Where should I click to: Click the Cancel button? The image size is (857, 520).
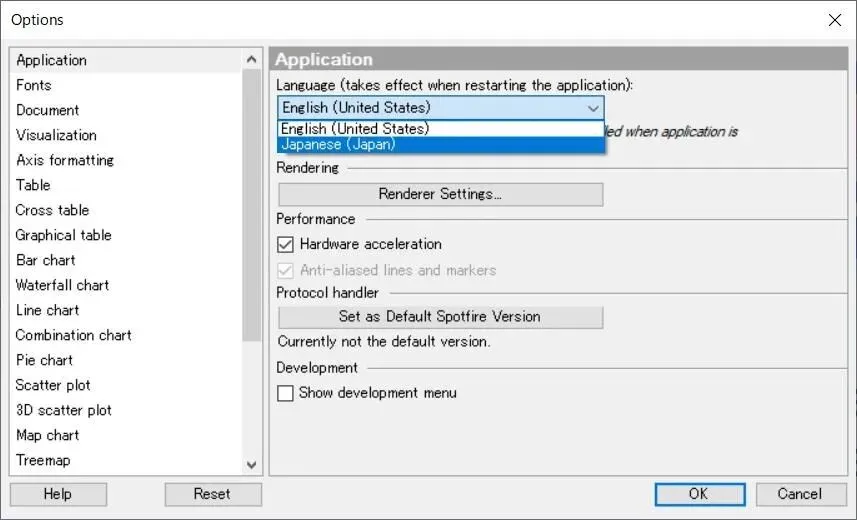(x=799, y=494)
